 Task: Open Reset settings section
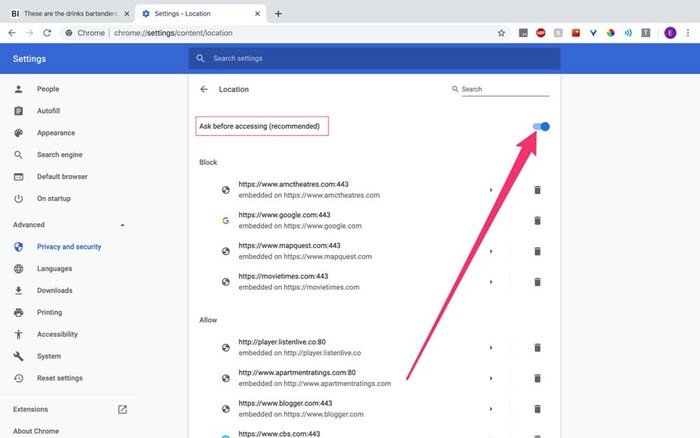[59, 378]
